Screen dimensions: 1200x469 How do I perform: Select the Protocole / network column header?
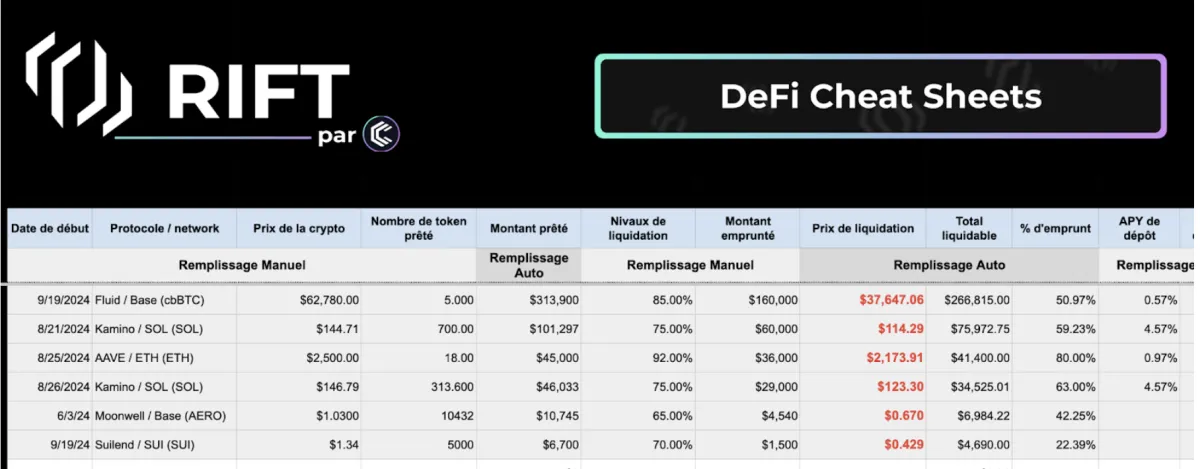[x=164, y=228]
